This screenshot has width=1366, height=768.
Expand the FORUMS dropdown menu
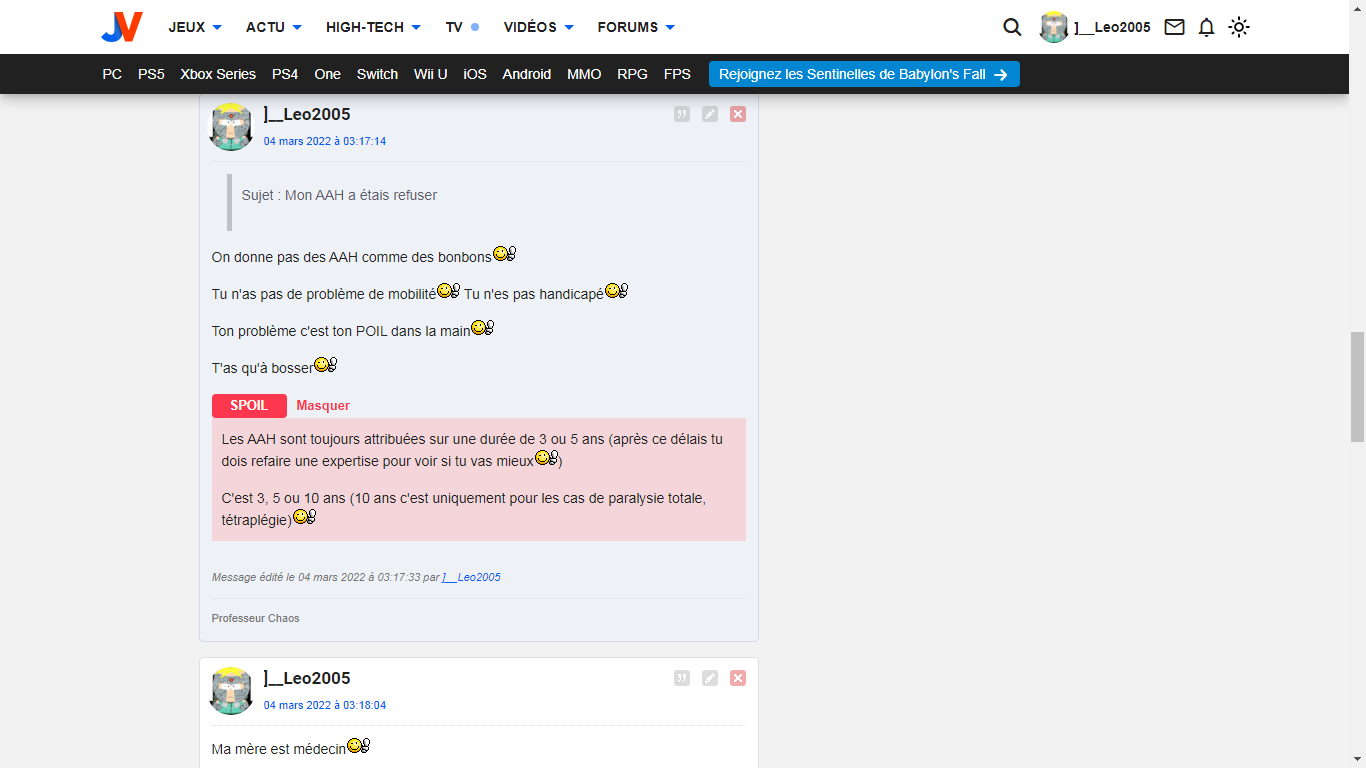[636, 27]
